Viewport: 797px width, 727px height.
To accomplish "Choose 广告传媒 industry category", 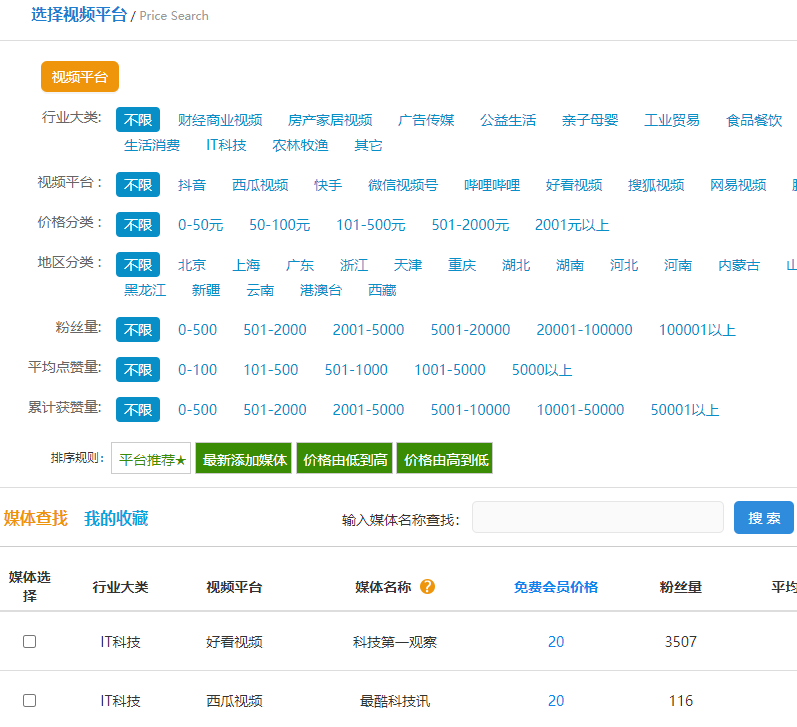I will 426,120.
